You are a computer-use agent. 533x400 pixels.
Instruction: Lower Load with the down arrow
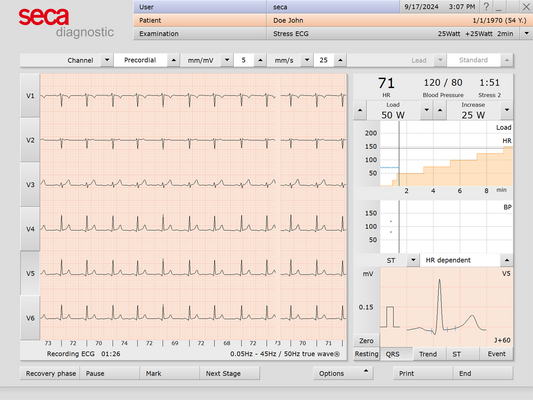tap(427, 110)
